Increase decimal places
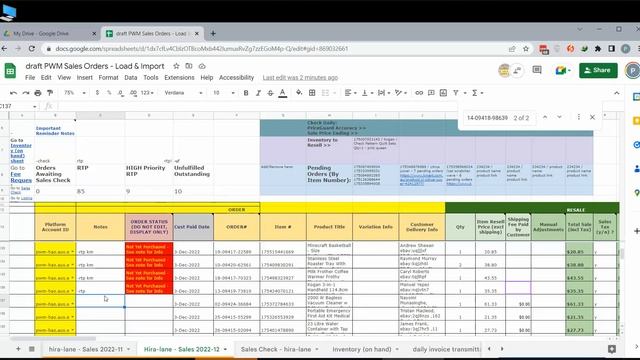 pyautogui.click(x=133, y=93)
